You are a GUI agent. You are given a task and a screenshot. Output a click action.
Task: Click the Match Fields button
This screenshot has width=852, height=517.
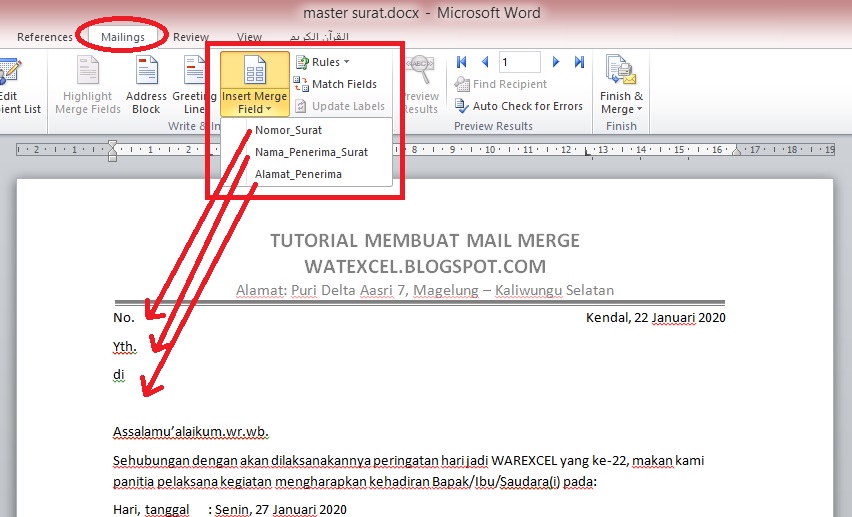click(x=335, y=84)
